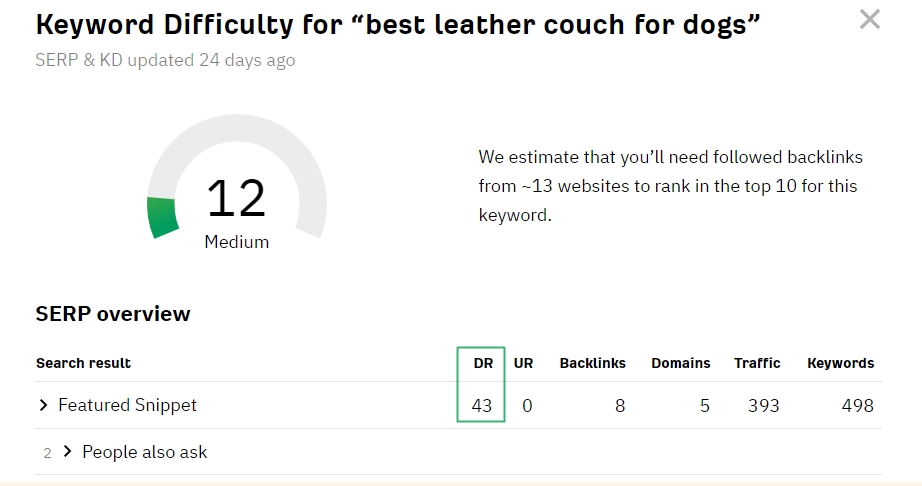922x486 pixels.
Task: Click the UR column header
Action: [x=523, y=363]
